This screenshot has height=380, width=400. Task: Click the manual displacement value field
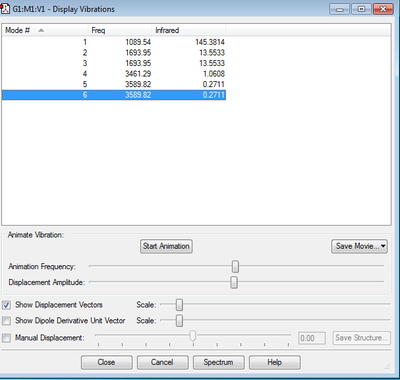pos(312,338)
